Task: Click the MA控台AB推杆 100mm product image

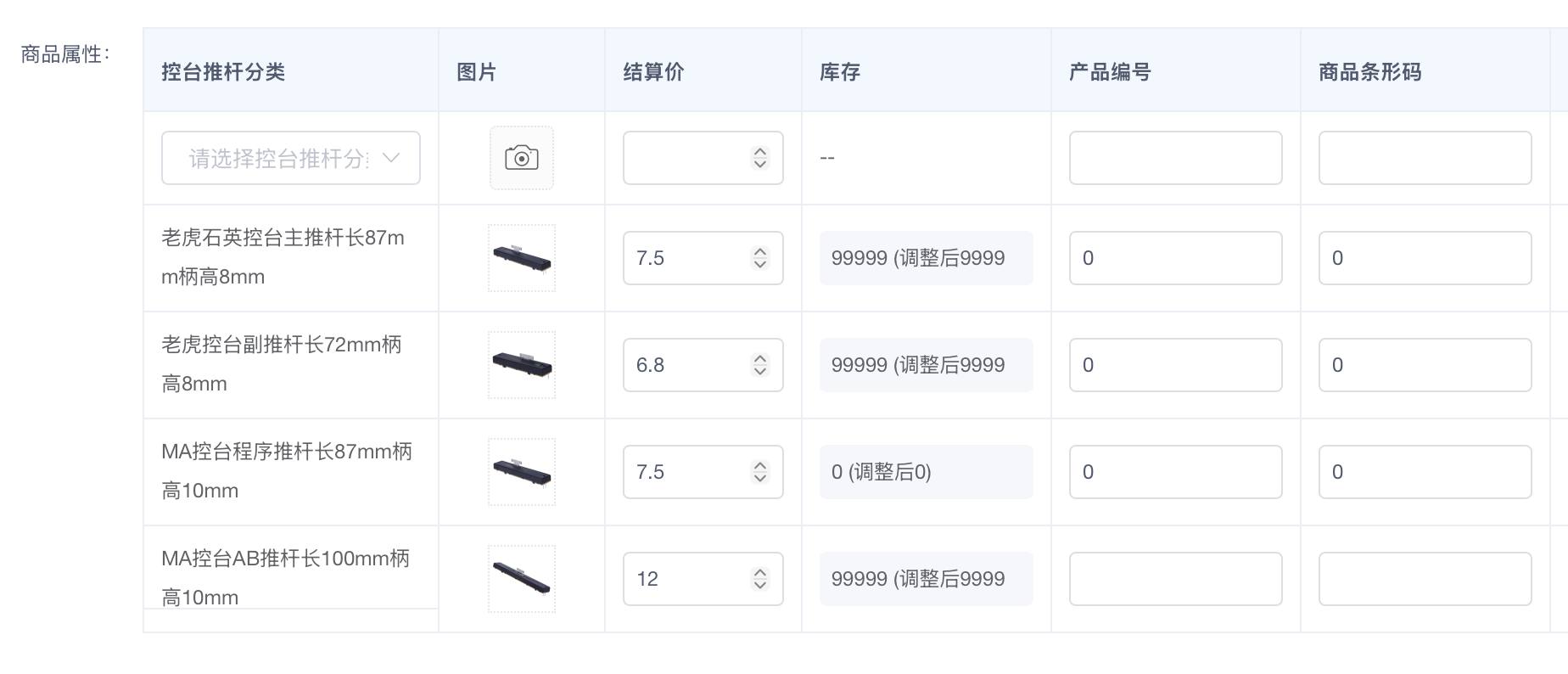Action: click(521, 579)
